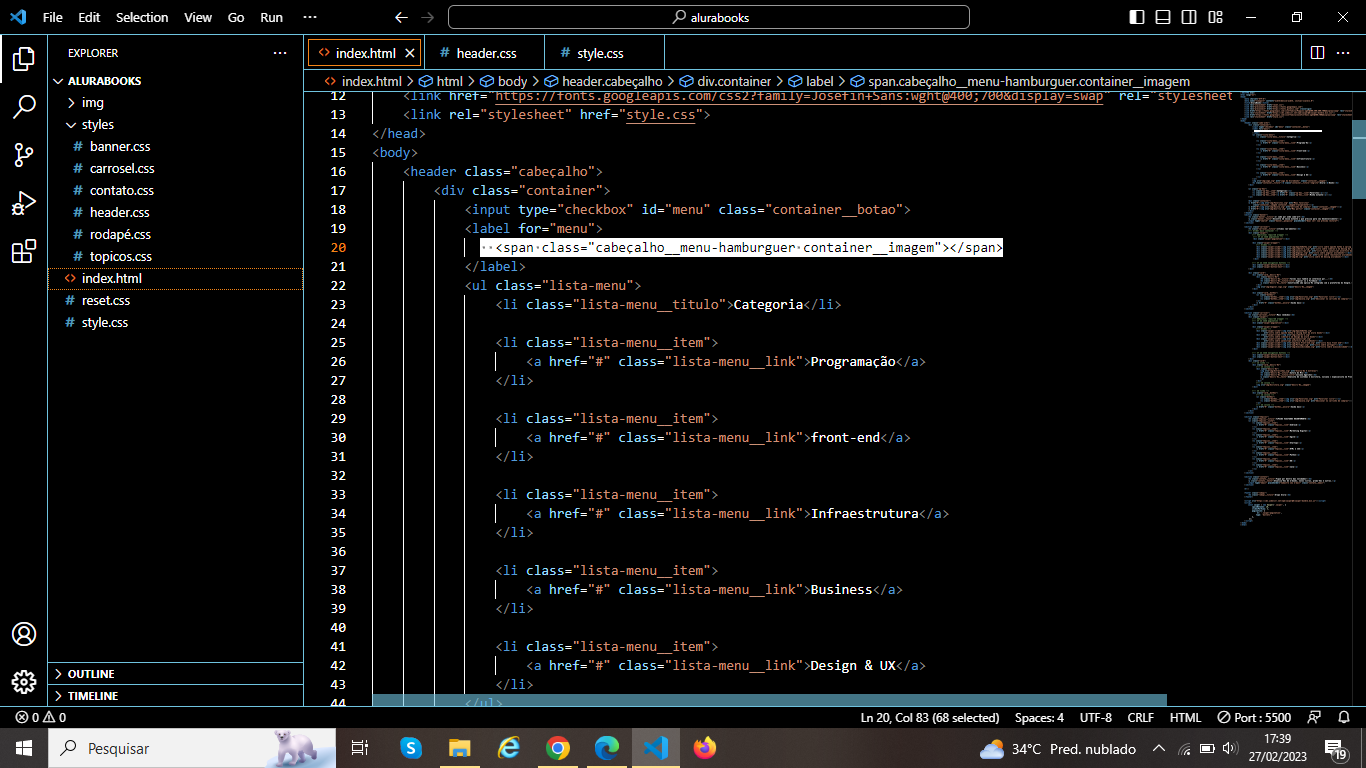Open Skype from the taskbar
1366x768 pixels.
coord(411,748)
